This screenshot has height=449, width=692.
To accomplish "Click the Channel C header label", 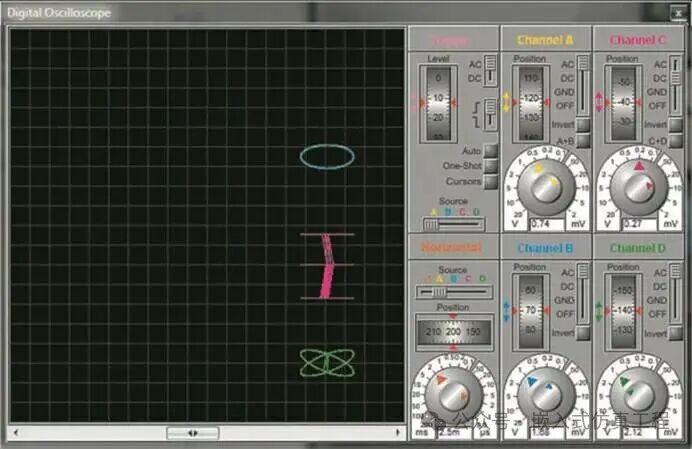I will coord(638,40).
